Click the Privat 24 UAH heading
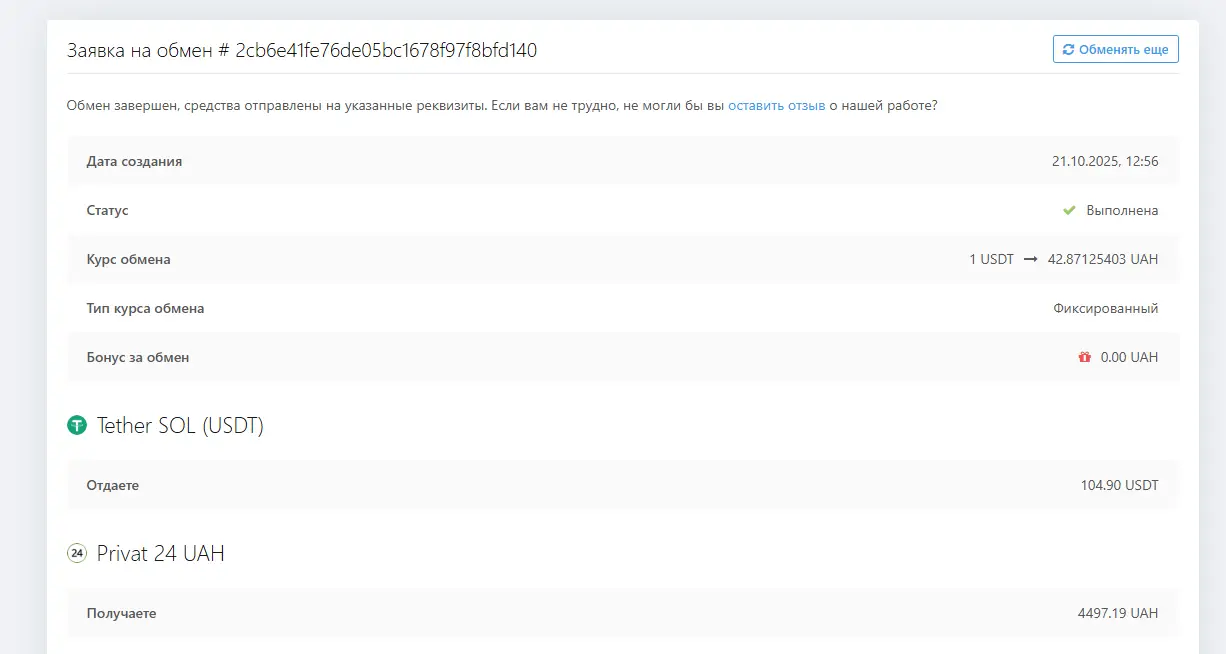 click(x=160, y=553)
